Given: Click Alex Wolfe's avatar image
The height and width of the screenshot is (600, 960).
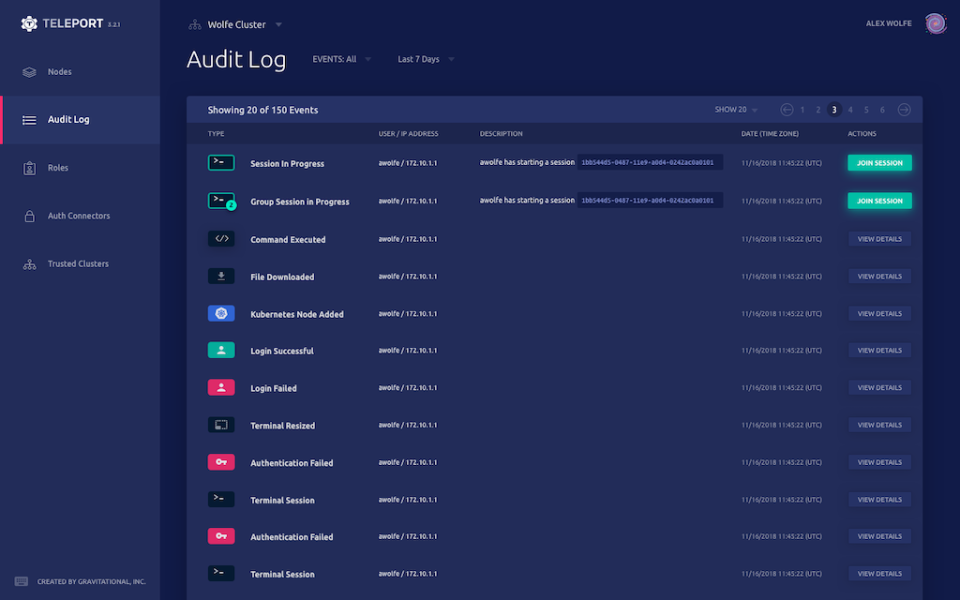Looking at the screenshot, I should 936,23.
